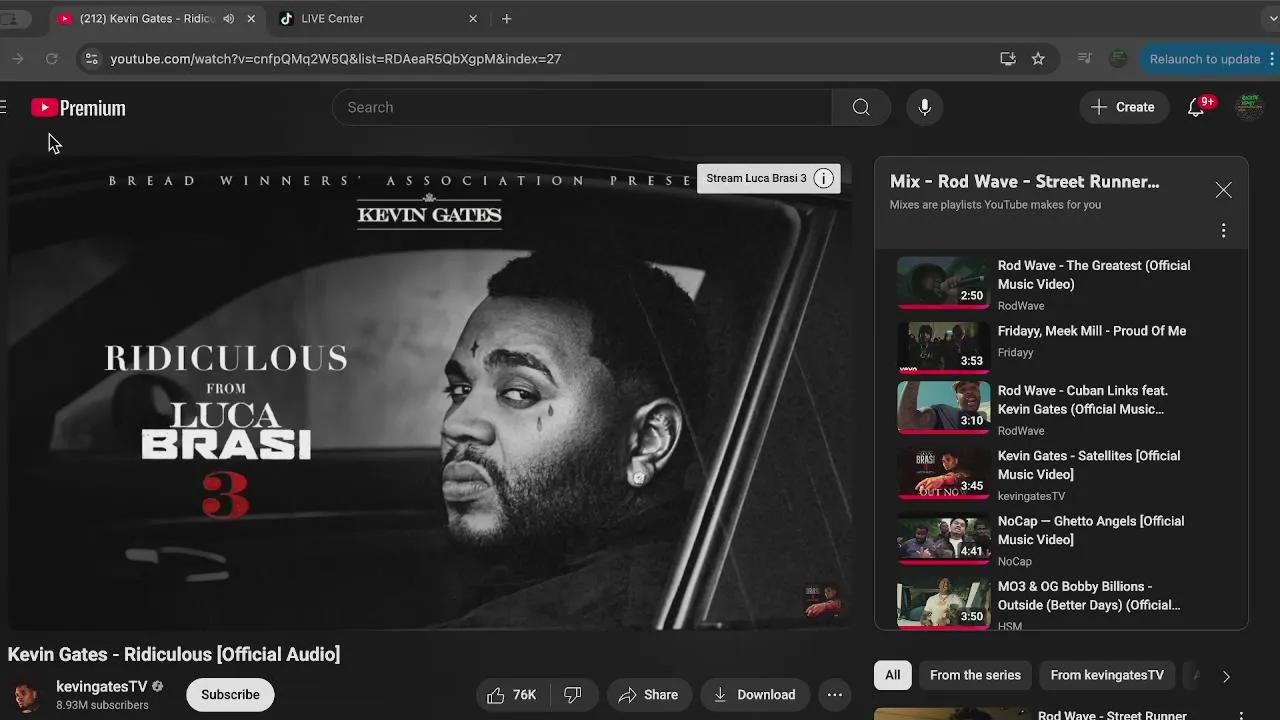The height and width of the screenshot is (720, 1280).
Task: Select the From kevingatesTV chip
Action: point(1107,675)
